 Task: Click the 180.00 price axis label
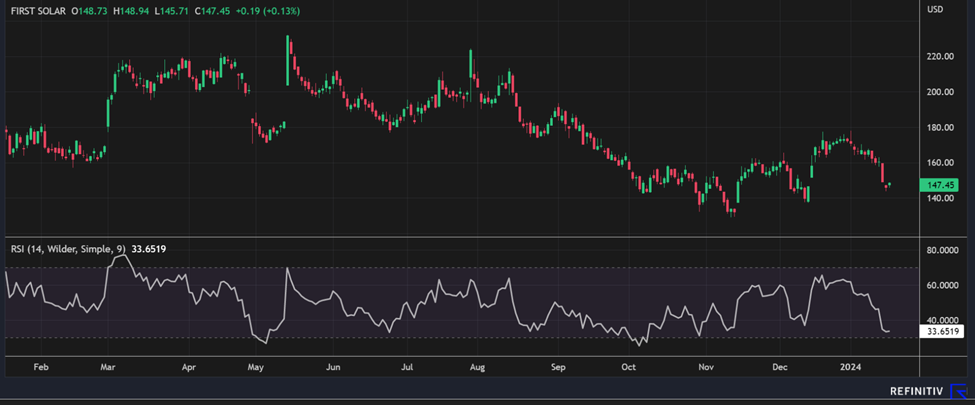pyautogui.click(x=941, y=128)
